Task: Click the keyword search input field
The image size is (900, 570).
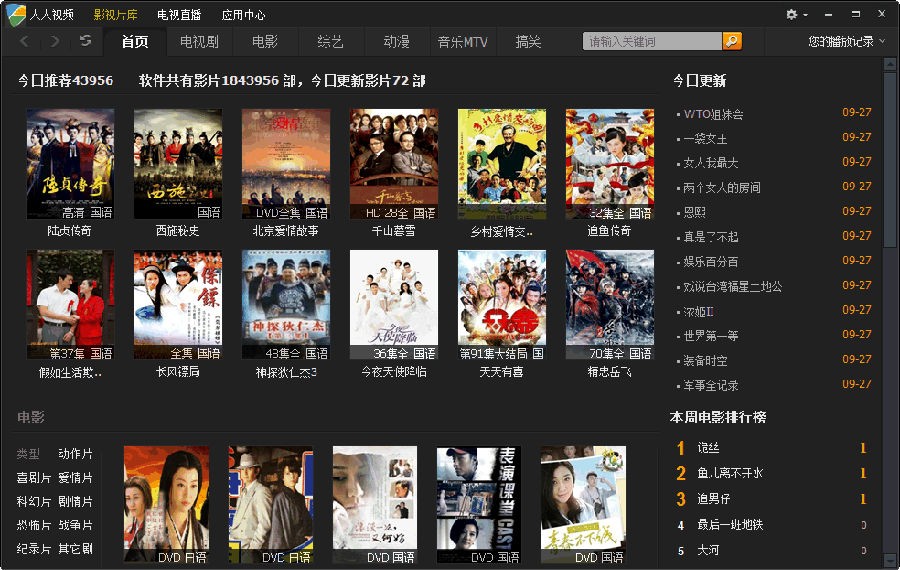Action: (x=652, y=41)
